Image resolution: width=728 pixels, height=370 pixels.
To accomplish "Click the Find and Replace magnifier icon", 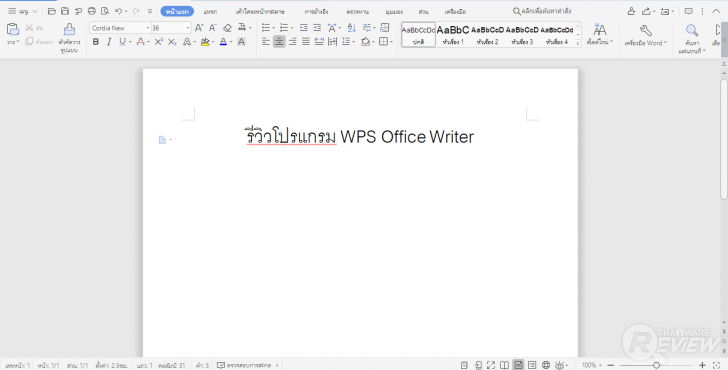I will (692, 31).
